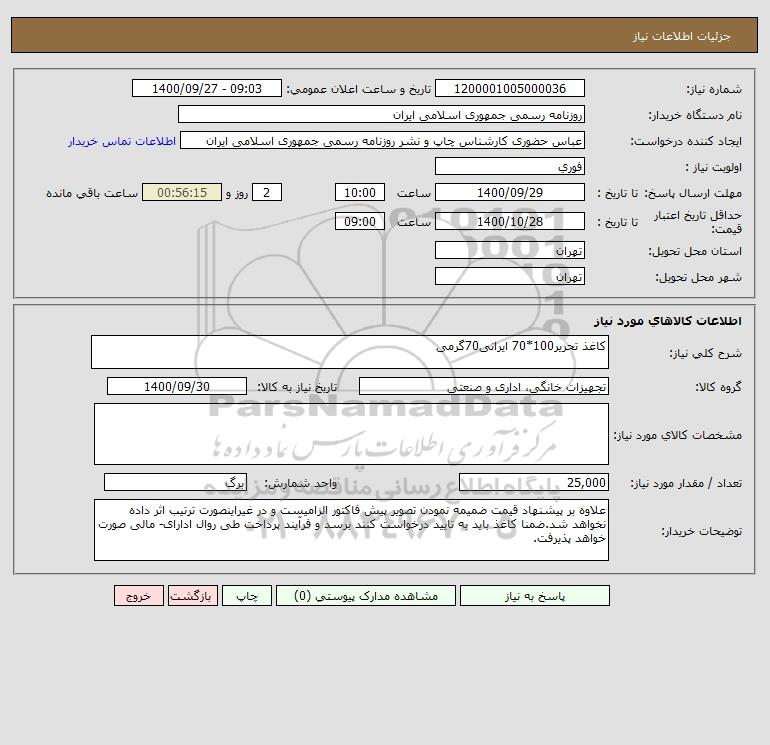Click delivery city field تهران
Image resolution: width=770 pixels, height=745 pixels.
coord(510,276)
